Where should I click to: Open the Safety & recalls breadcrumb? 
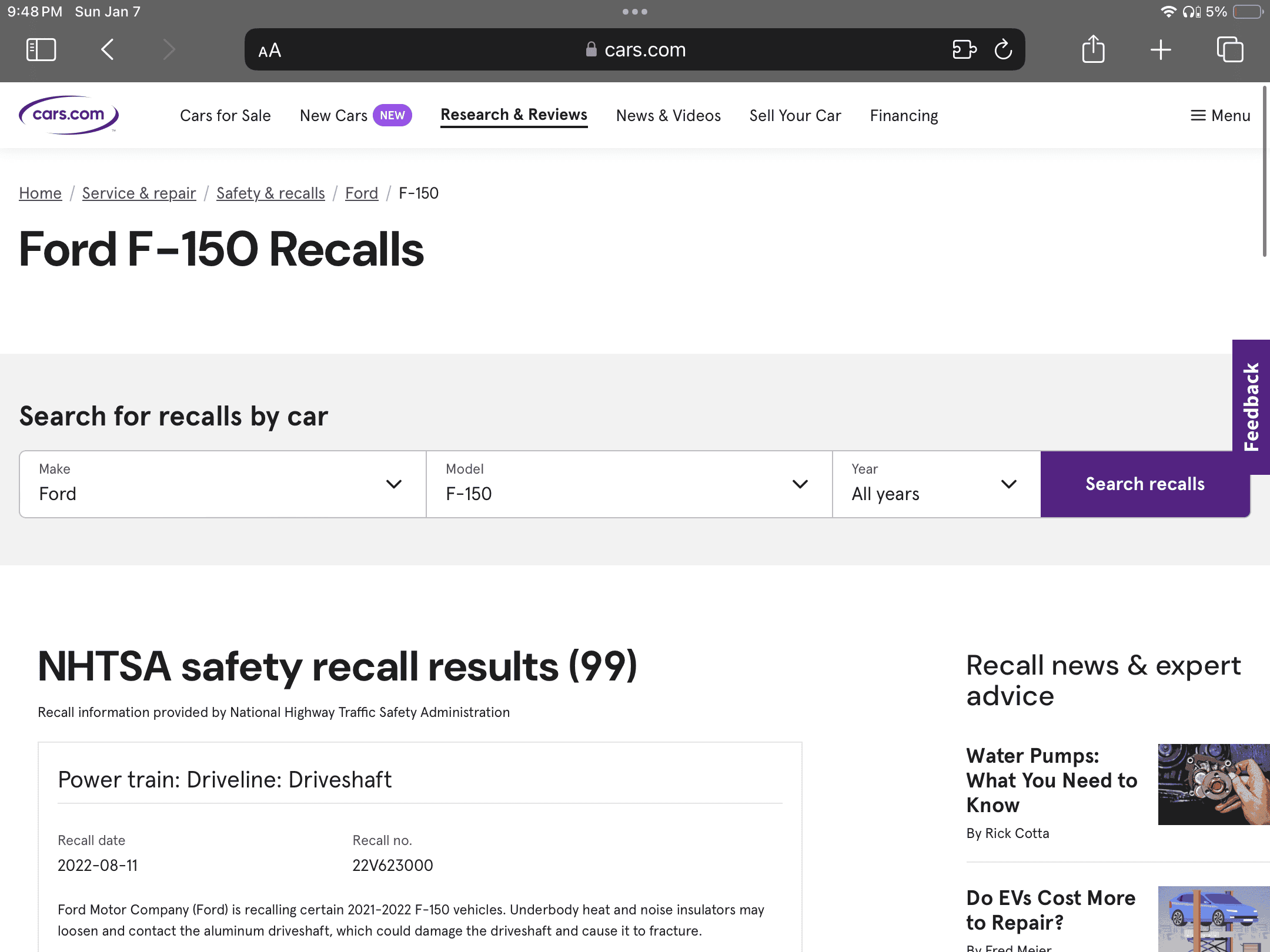(270, 193)
